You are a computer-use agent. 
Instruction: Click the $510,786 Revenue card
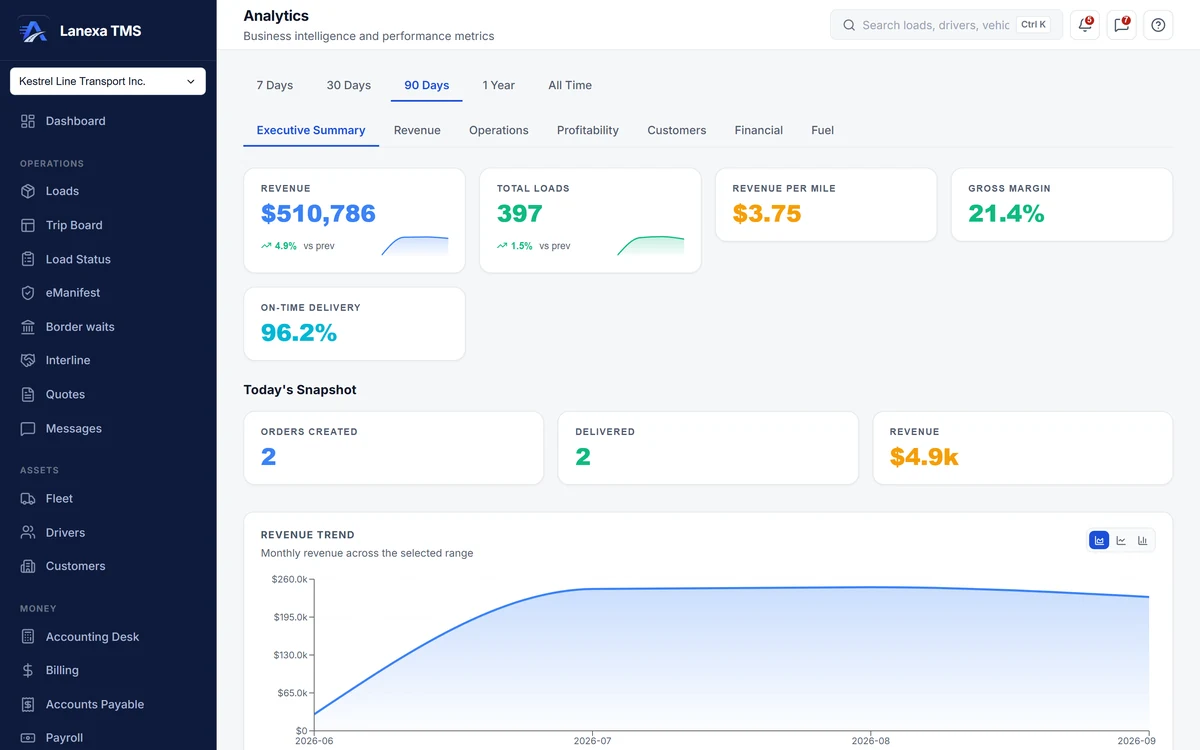pyautogui.click(x=354, y=220)
